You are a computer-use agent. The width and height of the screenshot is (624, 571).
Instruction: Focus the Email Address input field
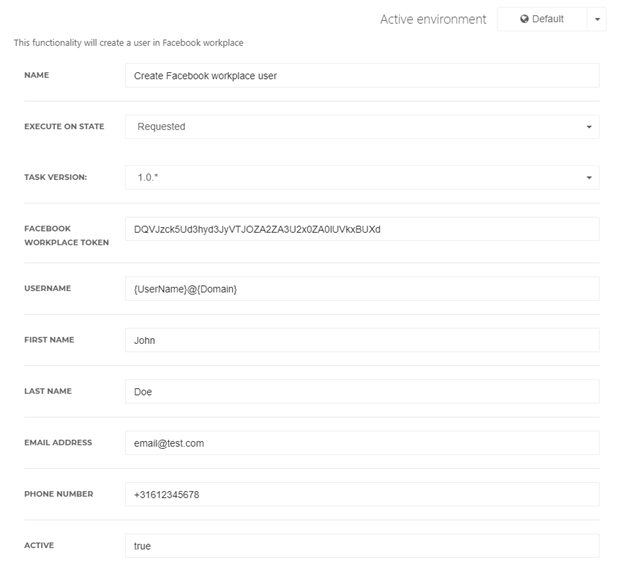[x=362, y=443]
